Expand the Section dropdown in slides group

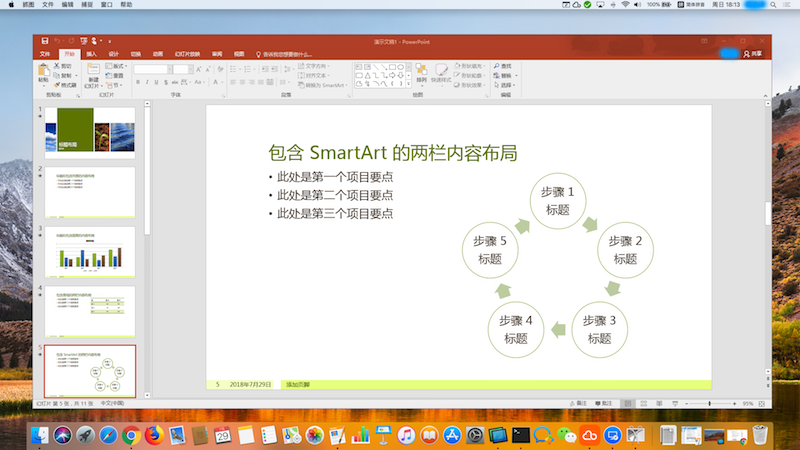[x=114, y=85]
